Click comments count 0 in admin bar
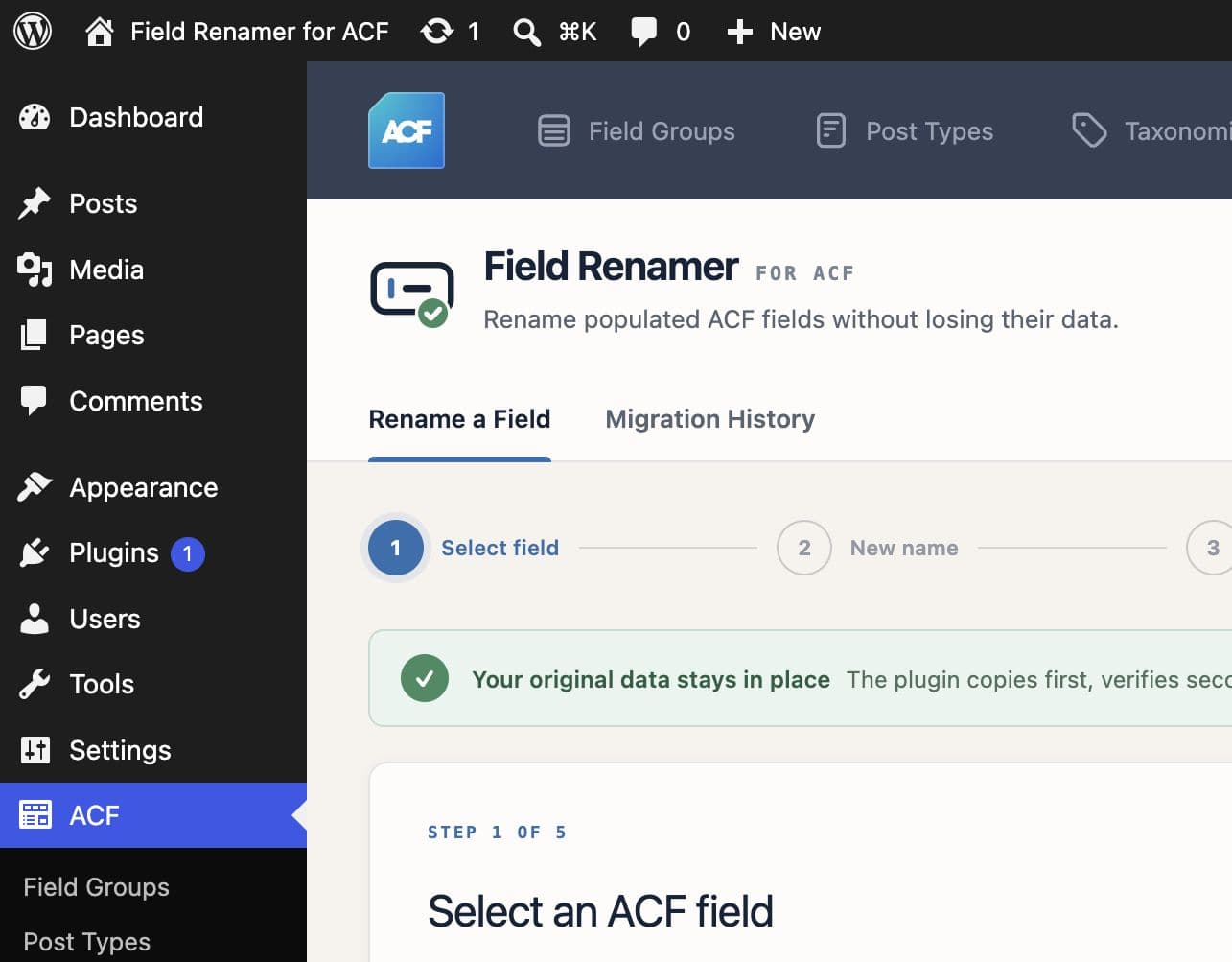 (683, 32)
